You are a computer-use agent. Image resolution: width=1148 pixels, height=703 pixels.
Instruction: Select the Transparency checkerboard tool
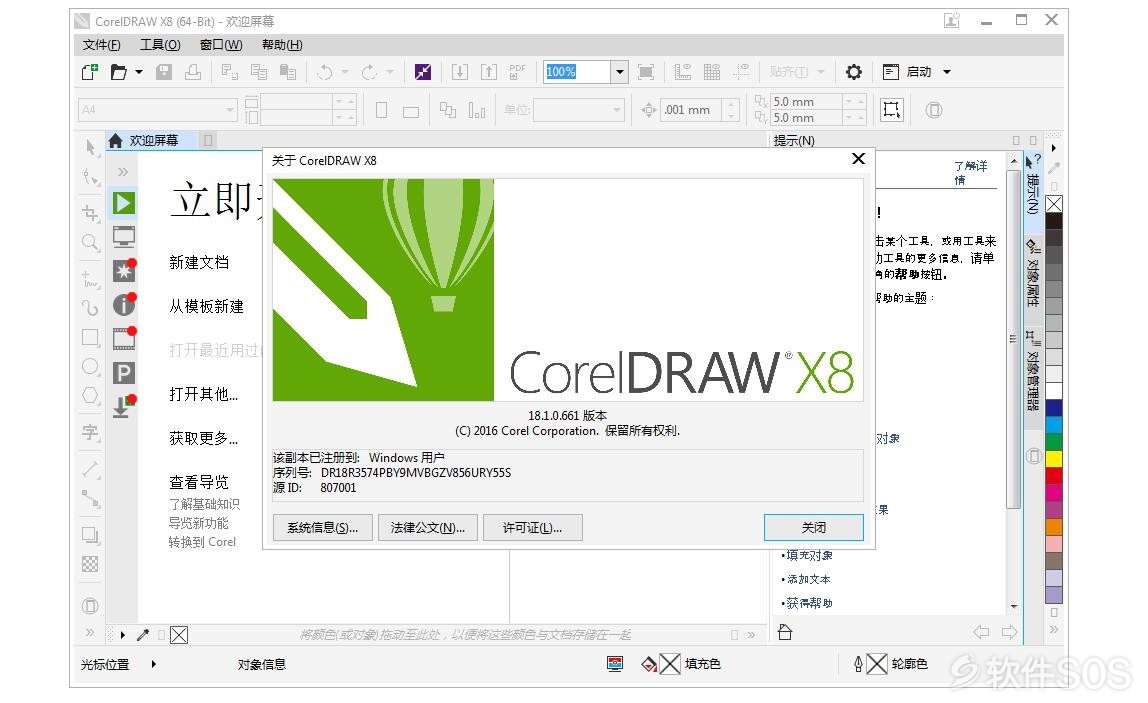tap(90, 564)
